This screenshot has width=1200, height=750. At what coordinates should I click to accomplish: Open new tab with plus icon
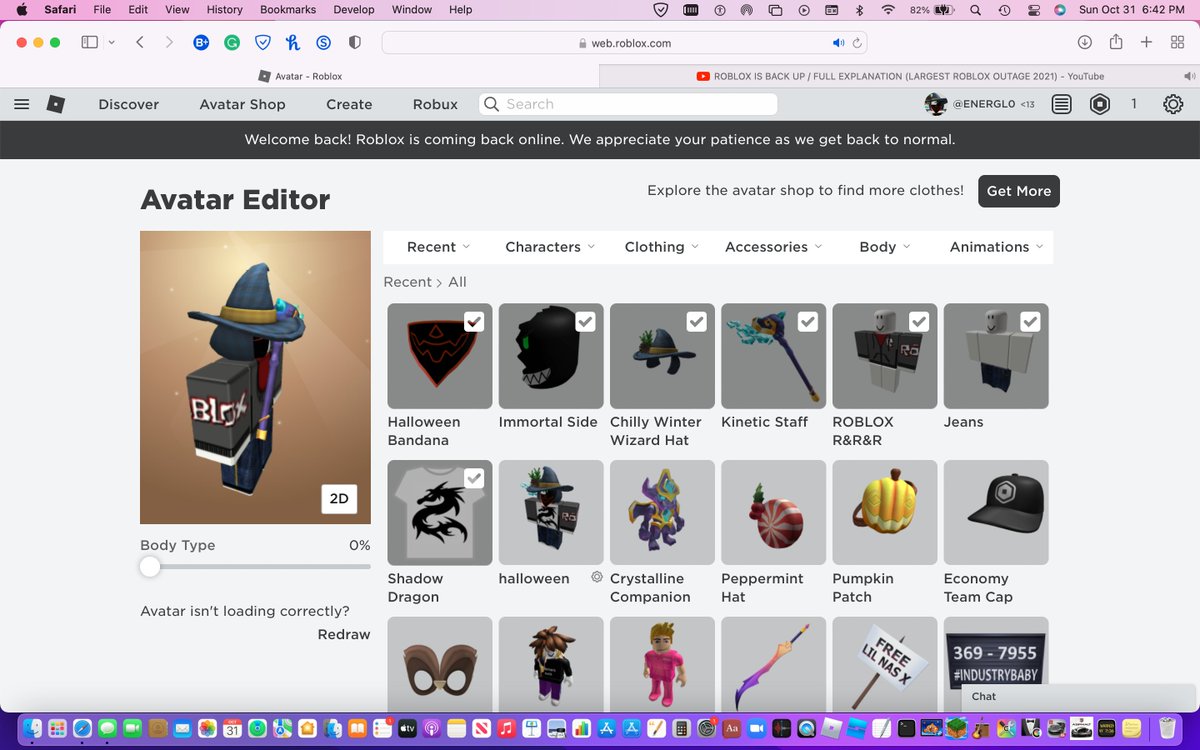point(1147,42)
